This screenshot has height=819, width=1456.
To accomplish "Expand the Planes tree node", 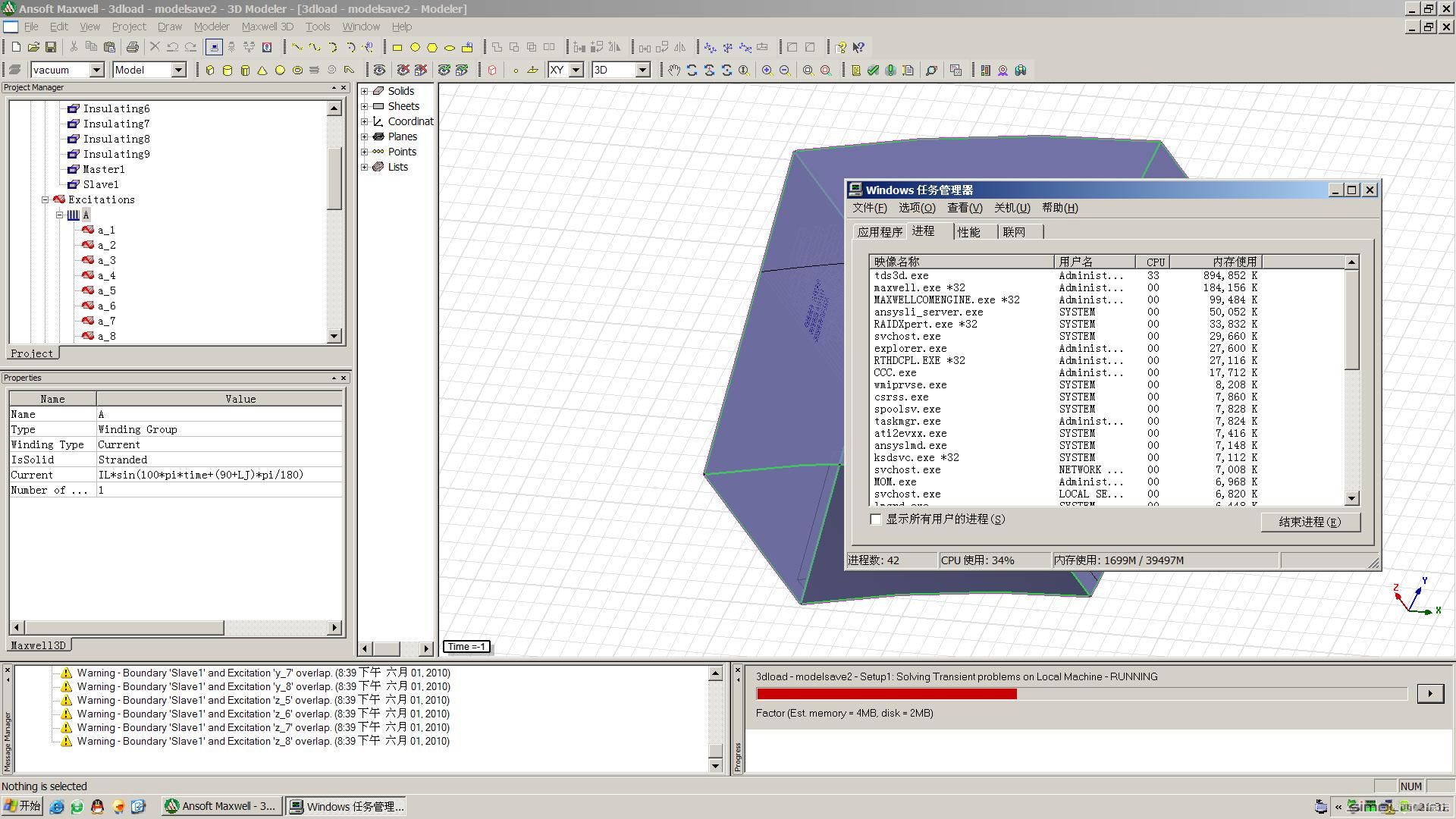I will pyautogui.click(x=365, y=136).
